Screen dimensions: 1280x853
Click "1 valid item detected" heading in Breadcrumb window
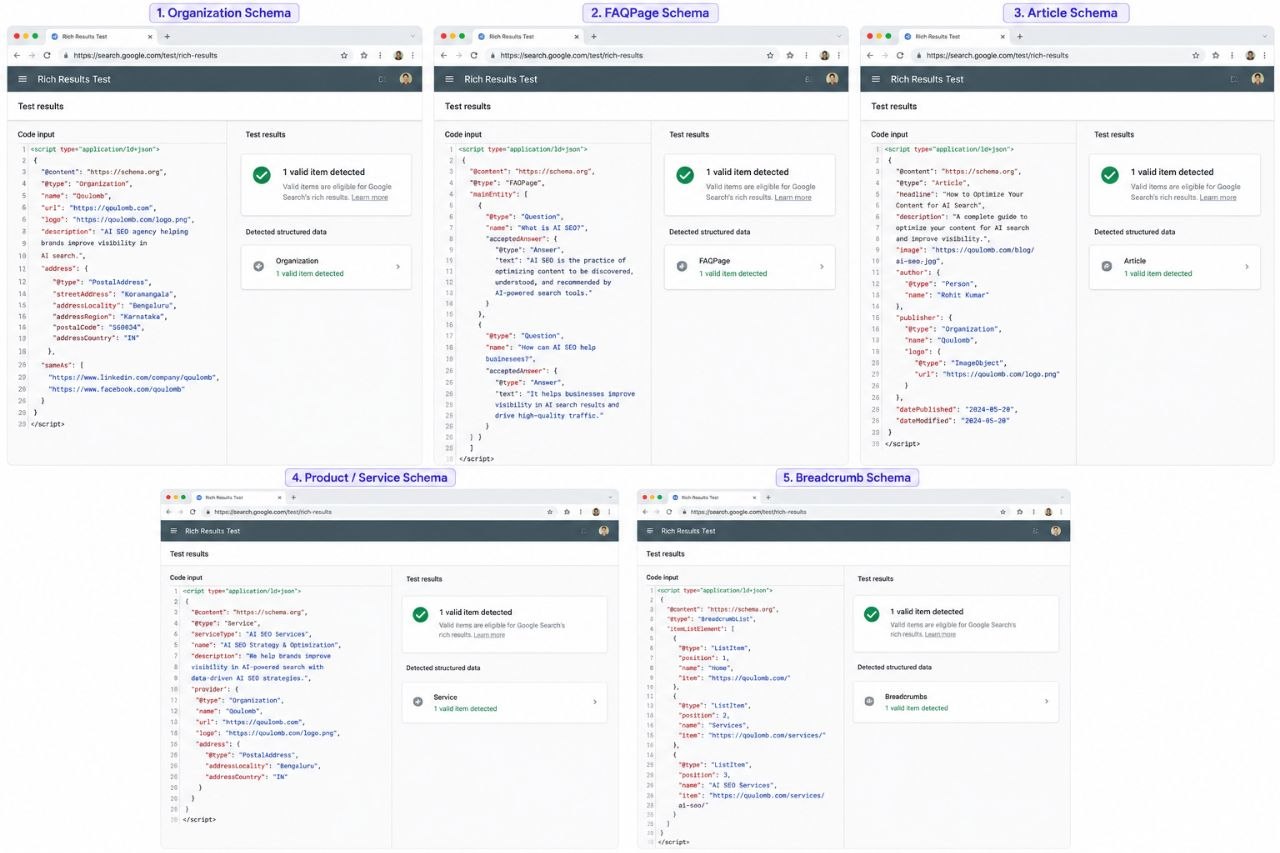(x=927, y=611)
